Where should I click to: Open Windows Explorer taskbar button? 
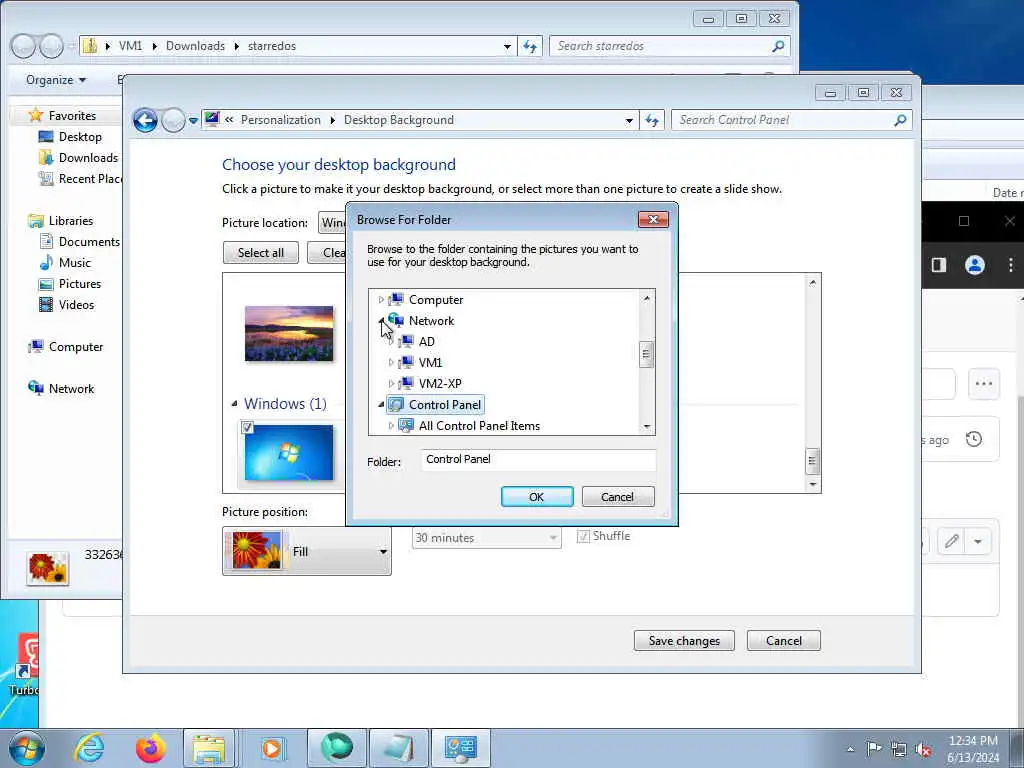click(208, 748)
